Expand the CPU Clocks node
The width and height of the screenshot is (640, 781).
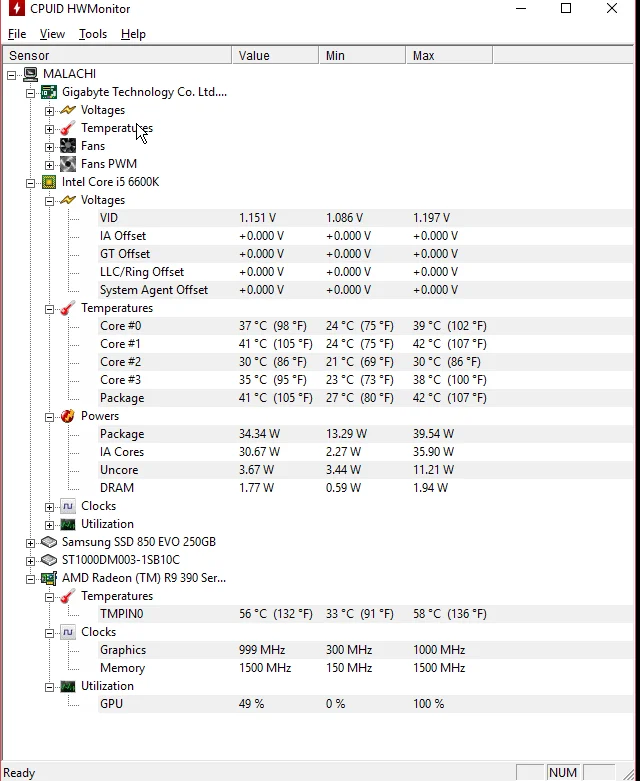(49, 507)
